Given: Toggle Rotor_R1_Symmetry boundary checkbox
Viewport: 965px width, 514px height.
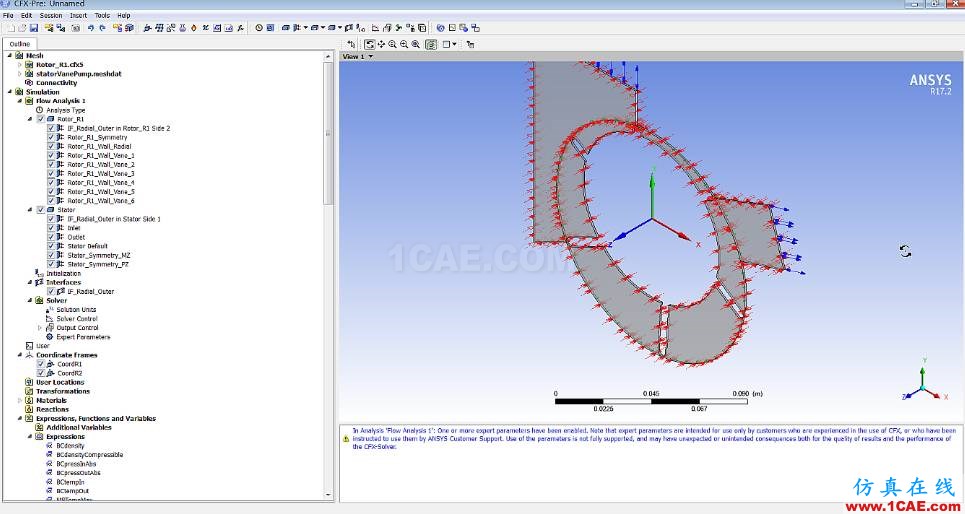Looking at the screenshot, I should coord(51,137).
